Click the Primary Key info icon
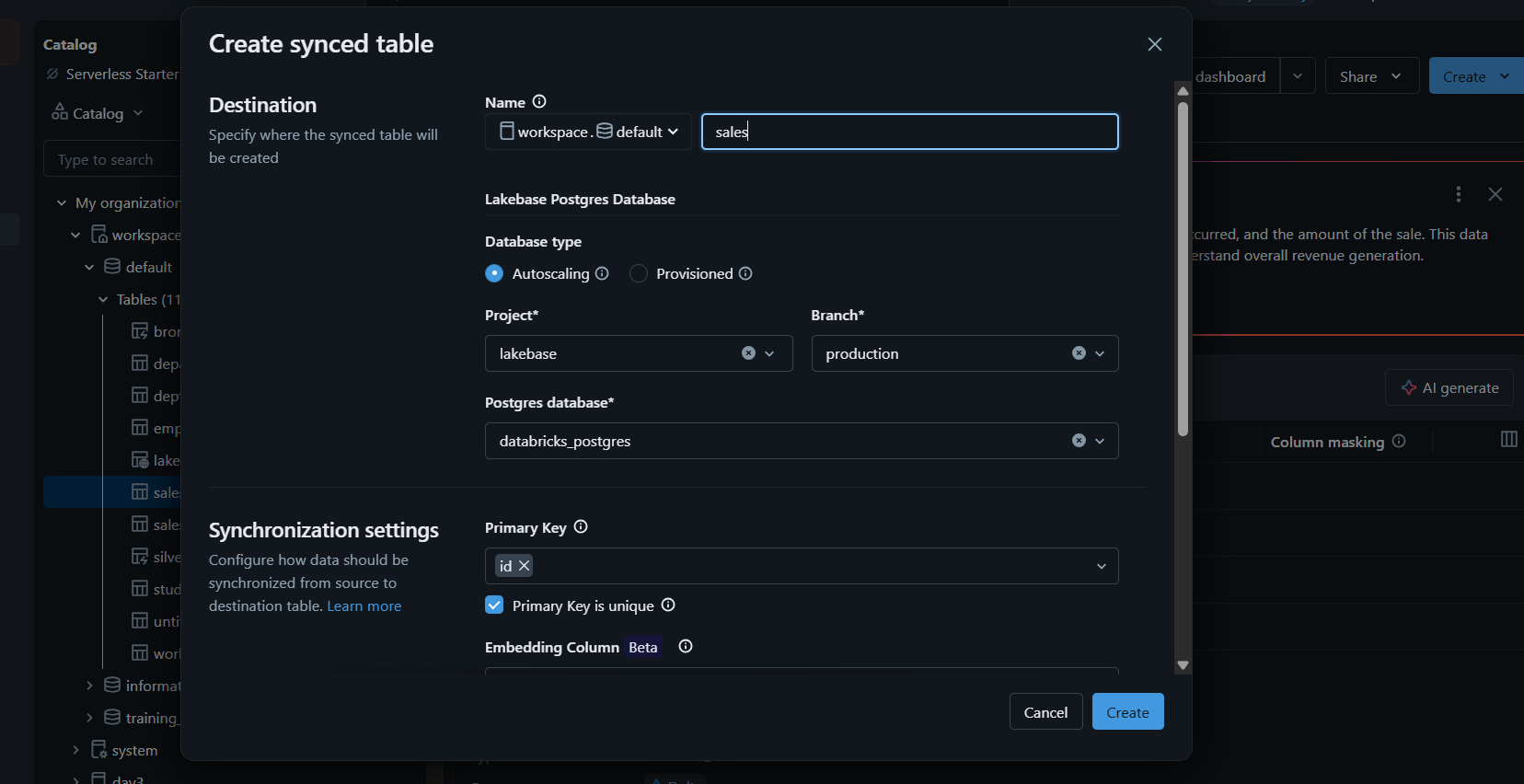Image resolution: width=1524 pixels, height=784 pixels. [581, 527]
